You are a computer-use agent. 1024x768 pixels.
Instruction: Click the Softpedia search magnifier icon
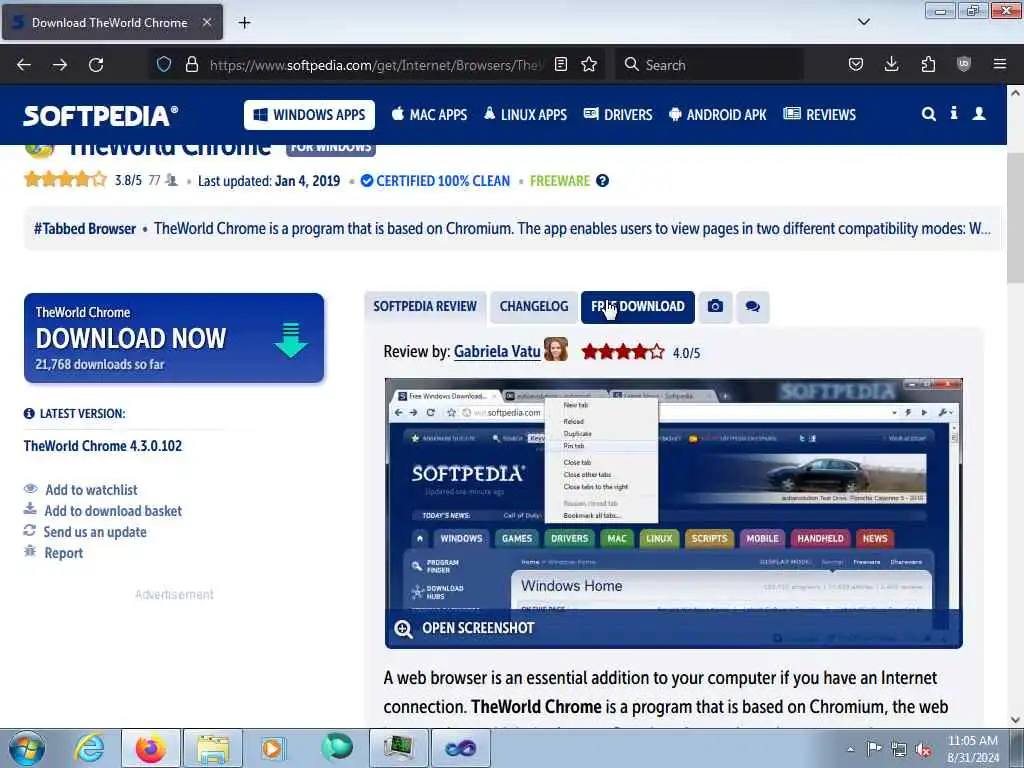[x=928, y=114]
